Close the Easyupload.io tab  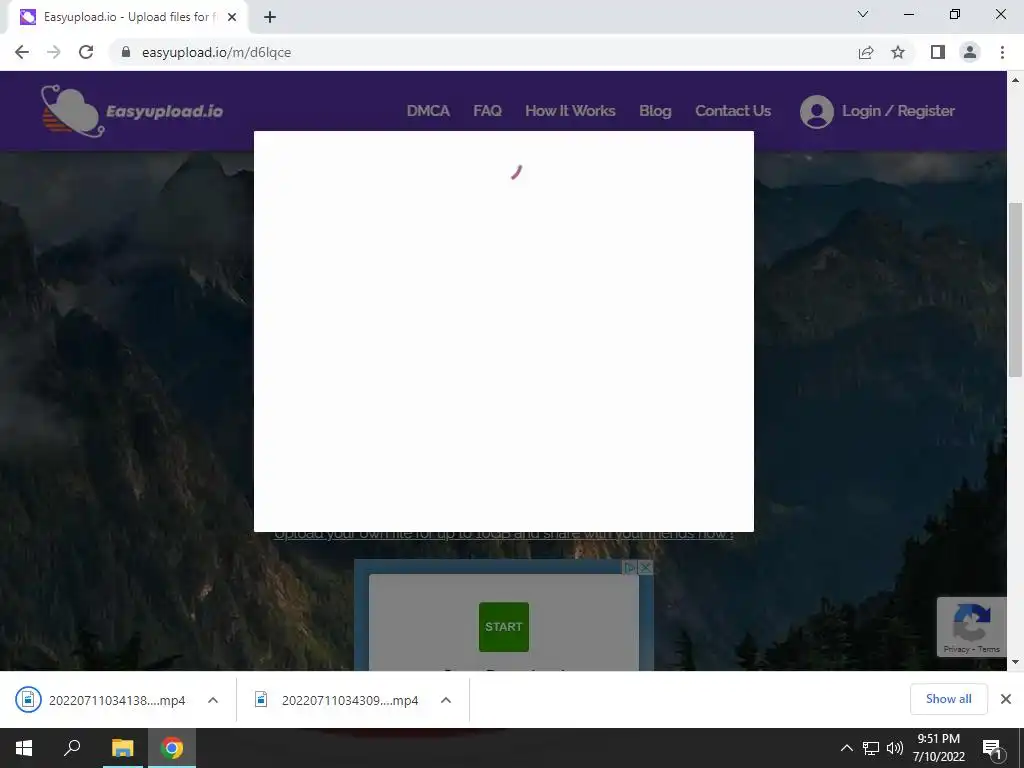232,17
